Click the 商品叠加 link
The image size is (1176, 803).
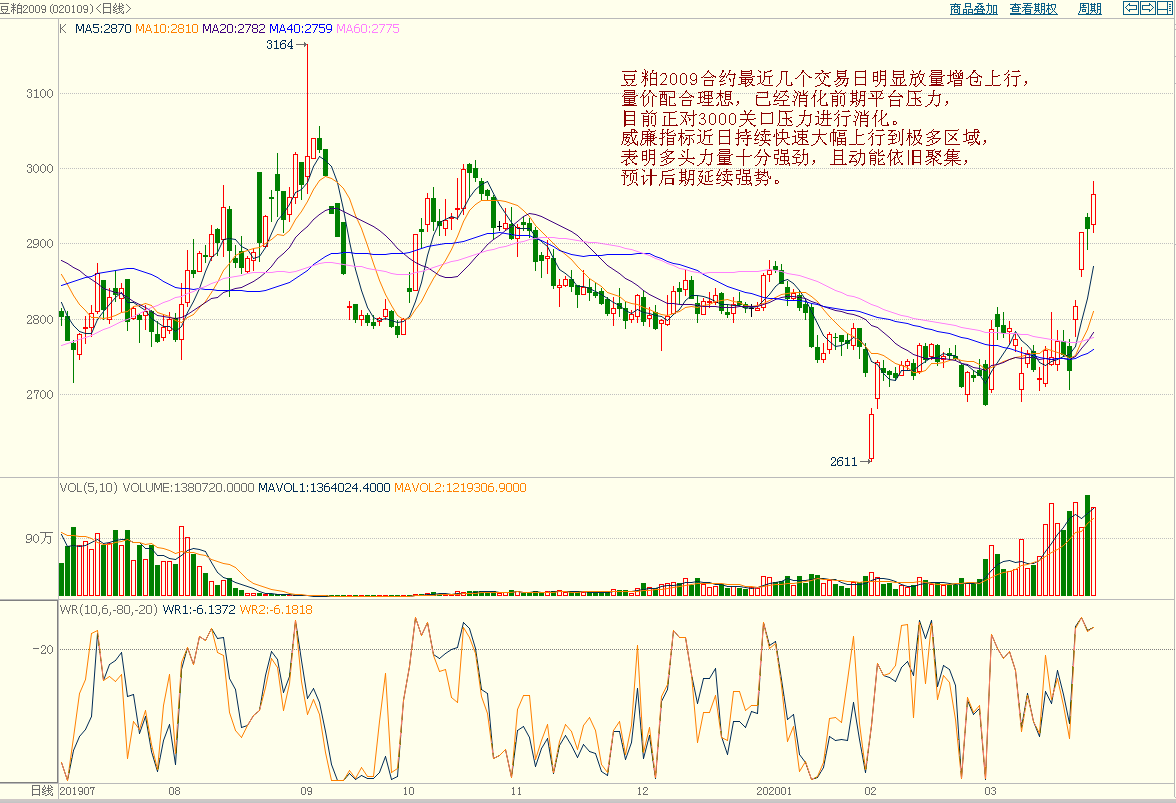[x=973, y=9]
